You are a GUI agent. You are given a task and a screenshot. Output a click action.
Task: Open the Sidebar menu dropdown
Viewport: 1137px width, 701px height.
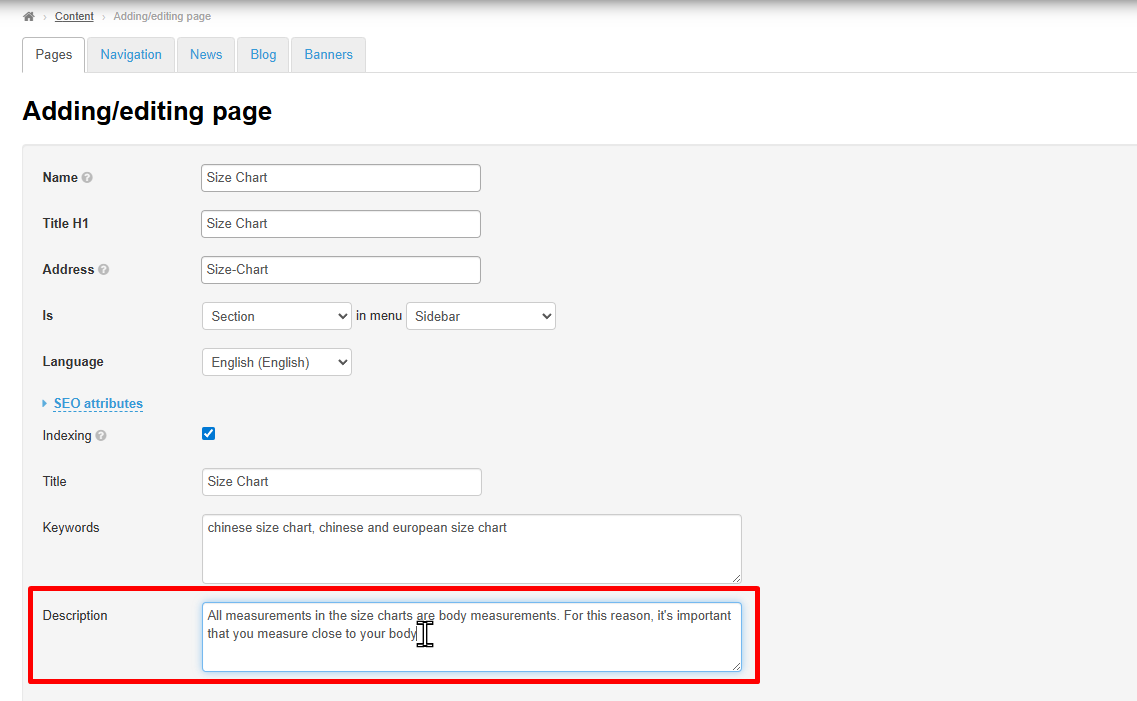[480, 316]
